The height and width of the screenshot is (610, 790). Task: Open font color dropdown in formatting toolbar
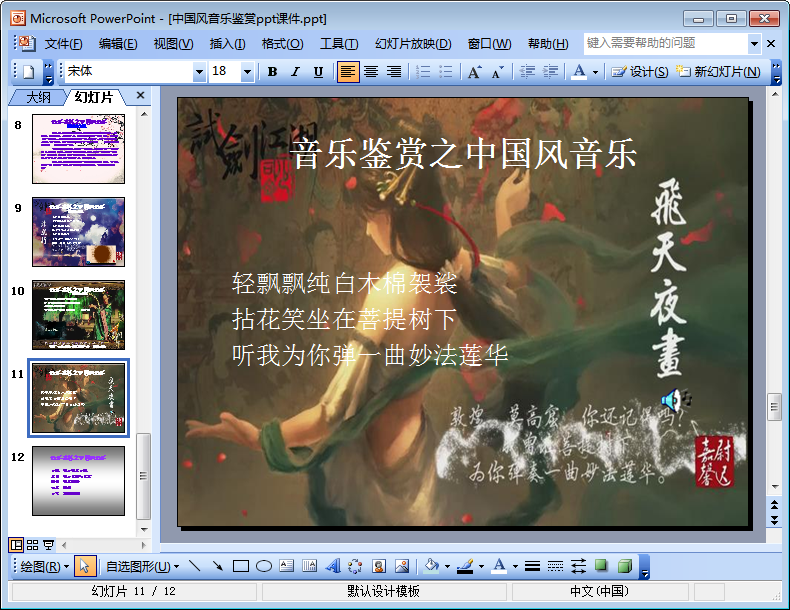(596, 72)
